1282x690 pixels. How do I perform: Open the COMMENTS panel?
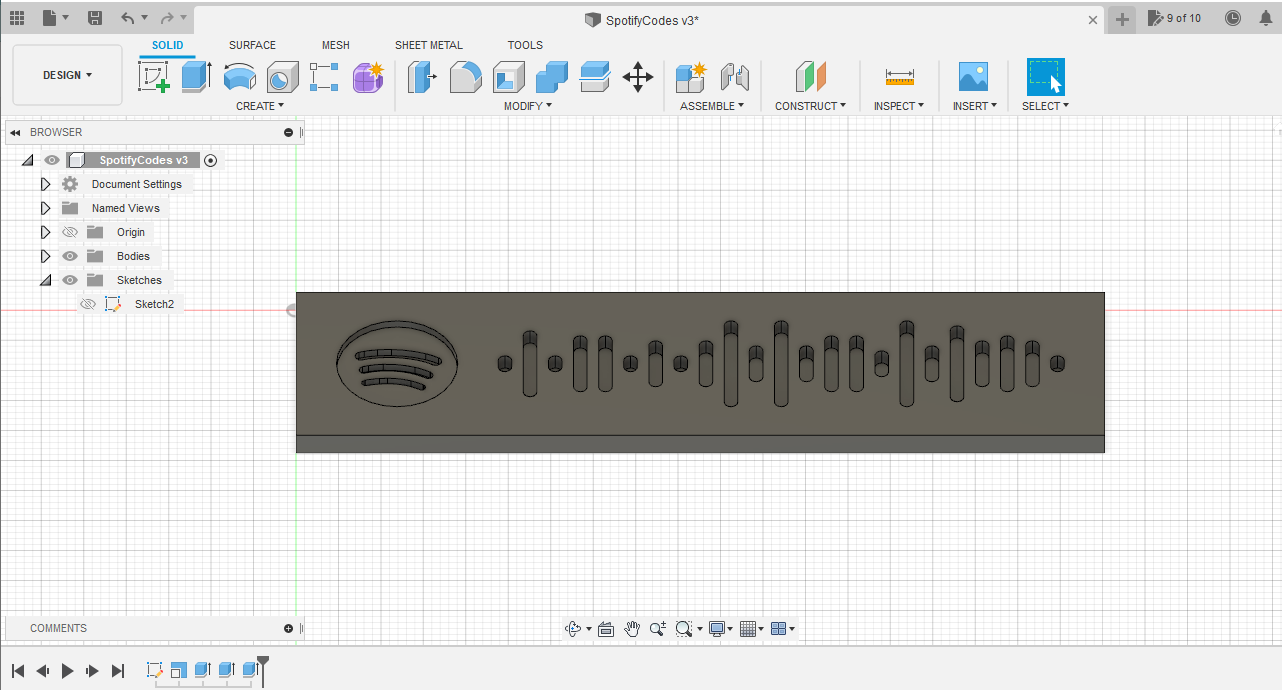click(x=58, y=628)
